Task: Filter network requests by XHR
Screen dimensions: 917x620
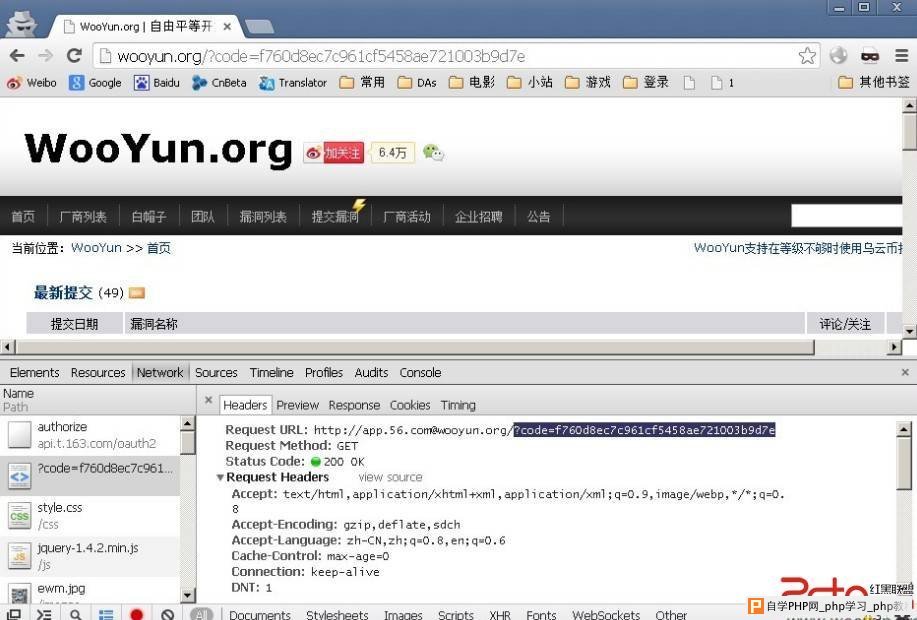Action: pyautogui.click(x=499, y=614)
